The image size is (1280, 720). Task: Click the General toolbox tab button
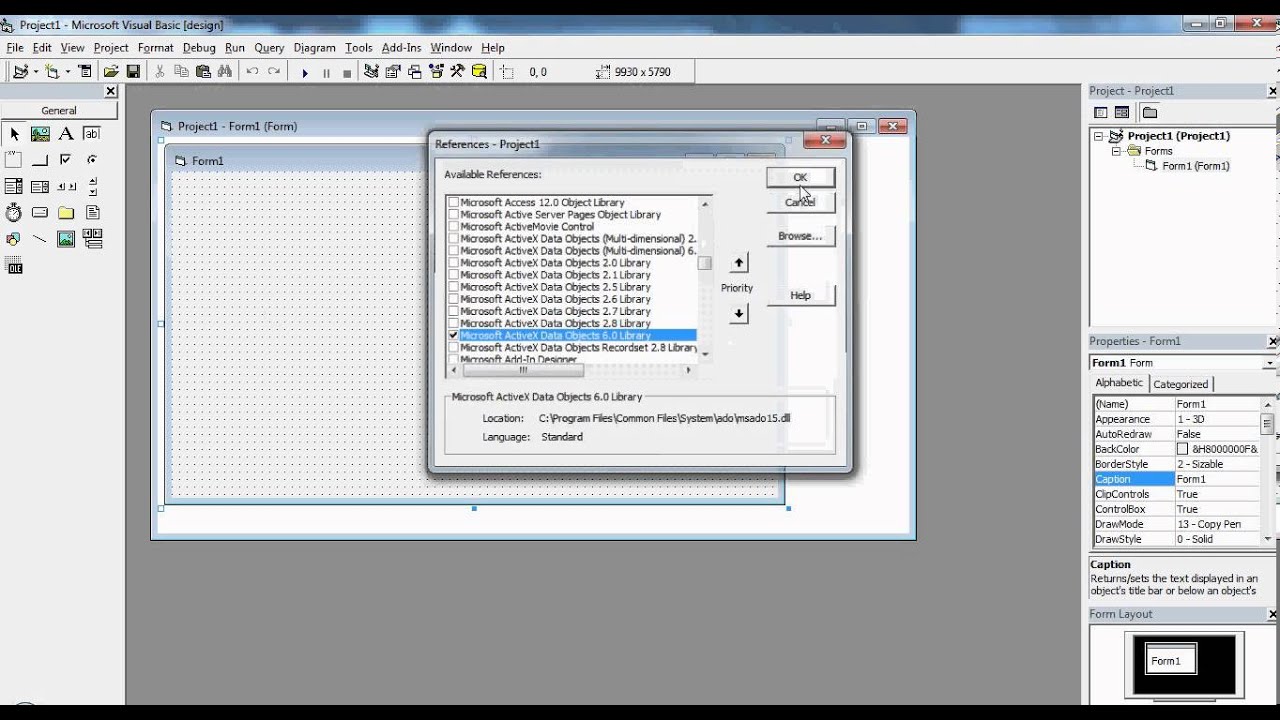[59, 111]
